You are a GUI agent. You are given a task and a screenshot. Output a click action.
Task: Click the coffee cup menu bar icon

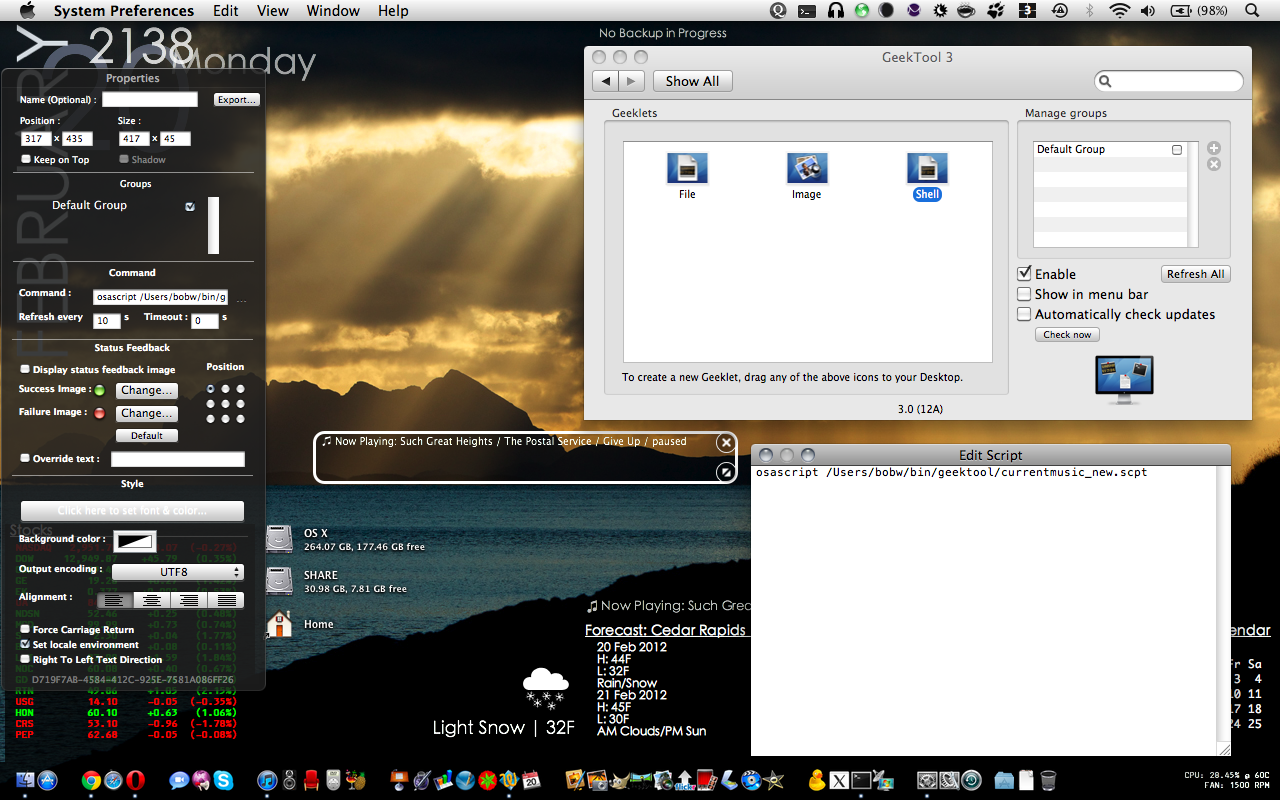coord(966,11)
